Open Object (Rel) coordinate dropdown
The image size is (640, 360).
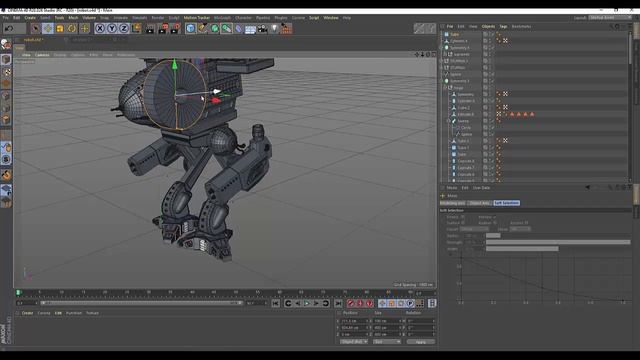pos(354,342)
